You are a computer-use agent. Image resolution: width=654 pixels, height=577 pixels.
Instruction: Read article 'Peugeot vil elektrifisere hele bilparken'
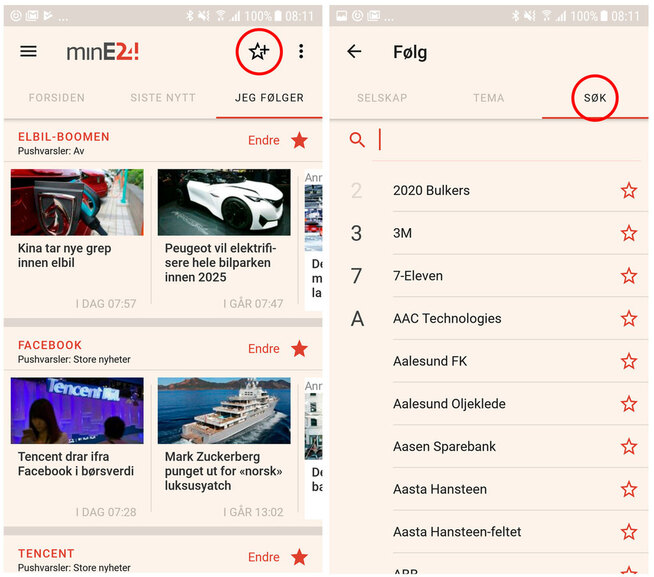tap(220, 263)
